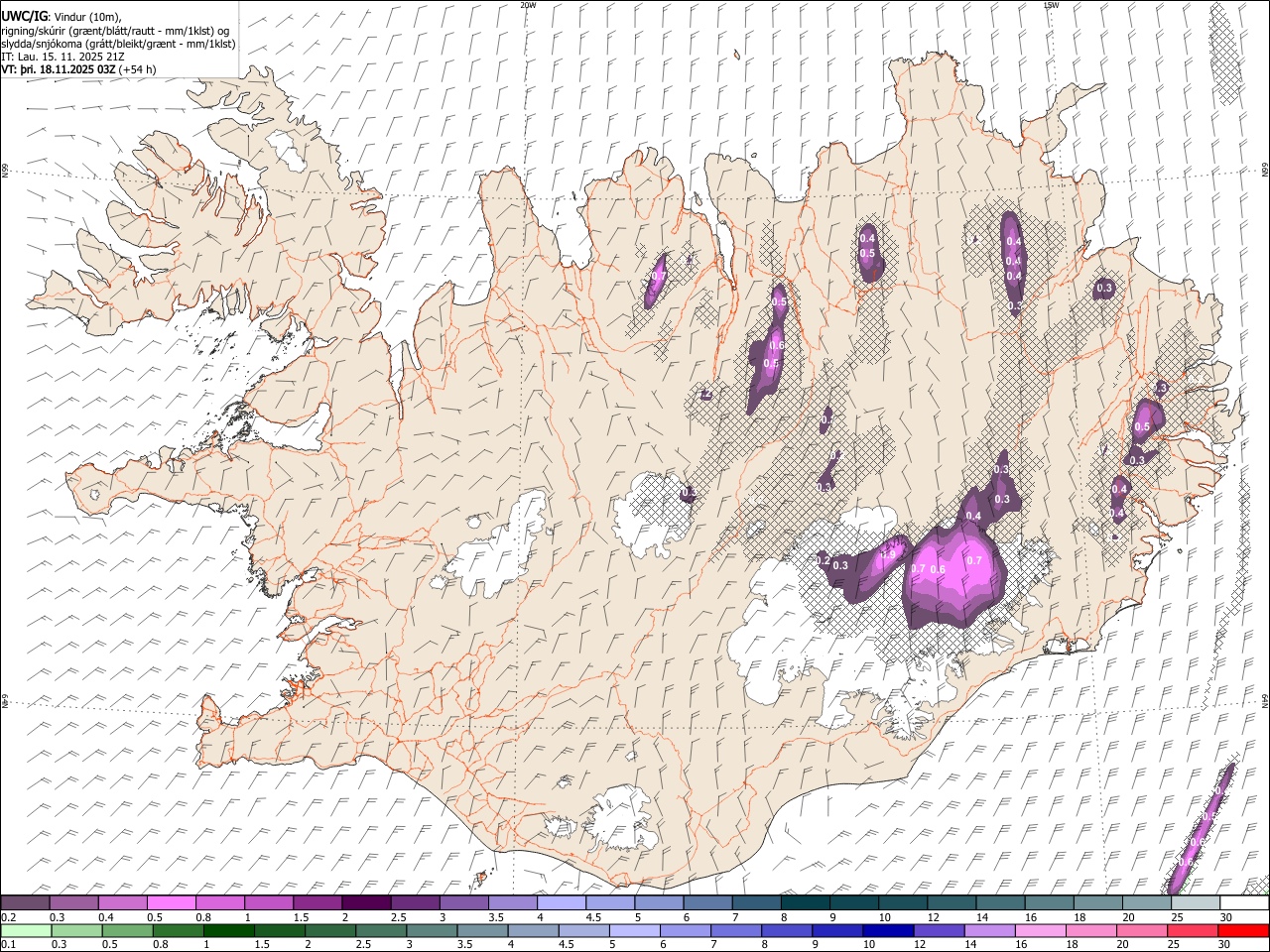Viewport: 1270px width, 952px height.
Task: Click the '(+54 h)' forecast offset text
Action: pos(139,69)
